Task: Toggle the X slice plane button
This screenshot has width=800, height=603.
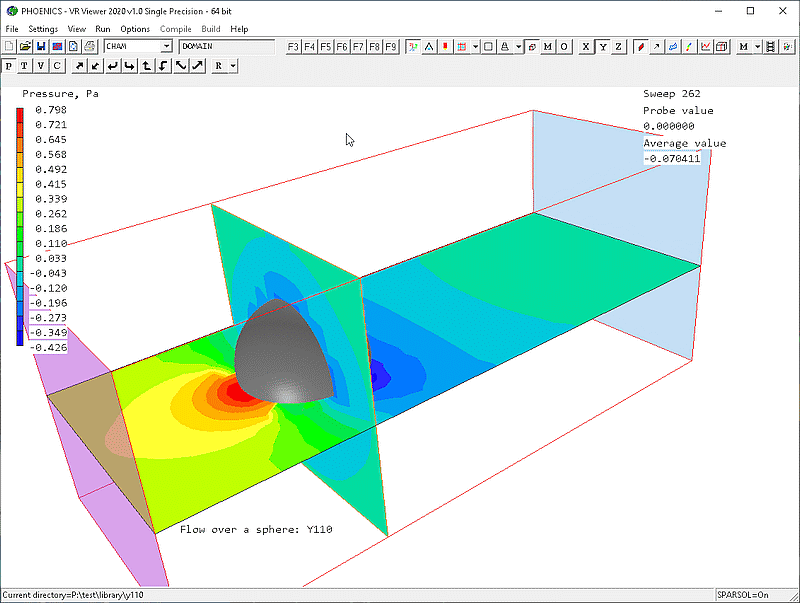Action: click(586, 47)
